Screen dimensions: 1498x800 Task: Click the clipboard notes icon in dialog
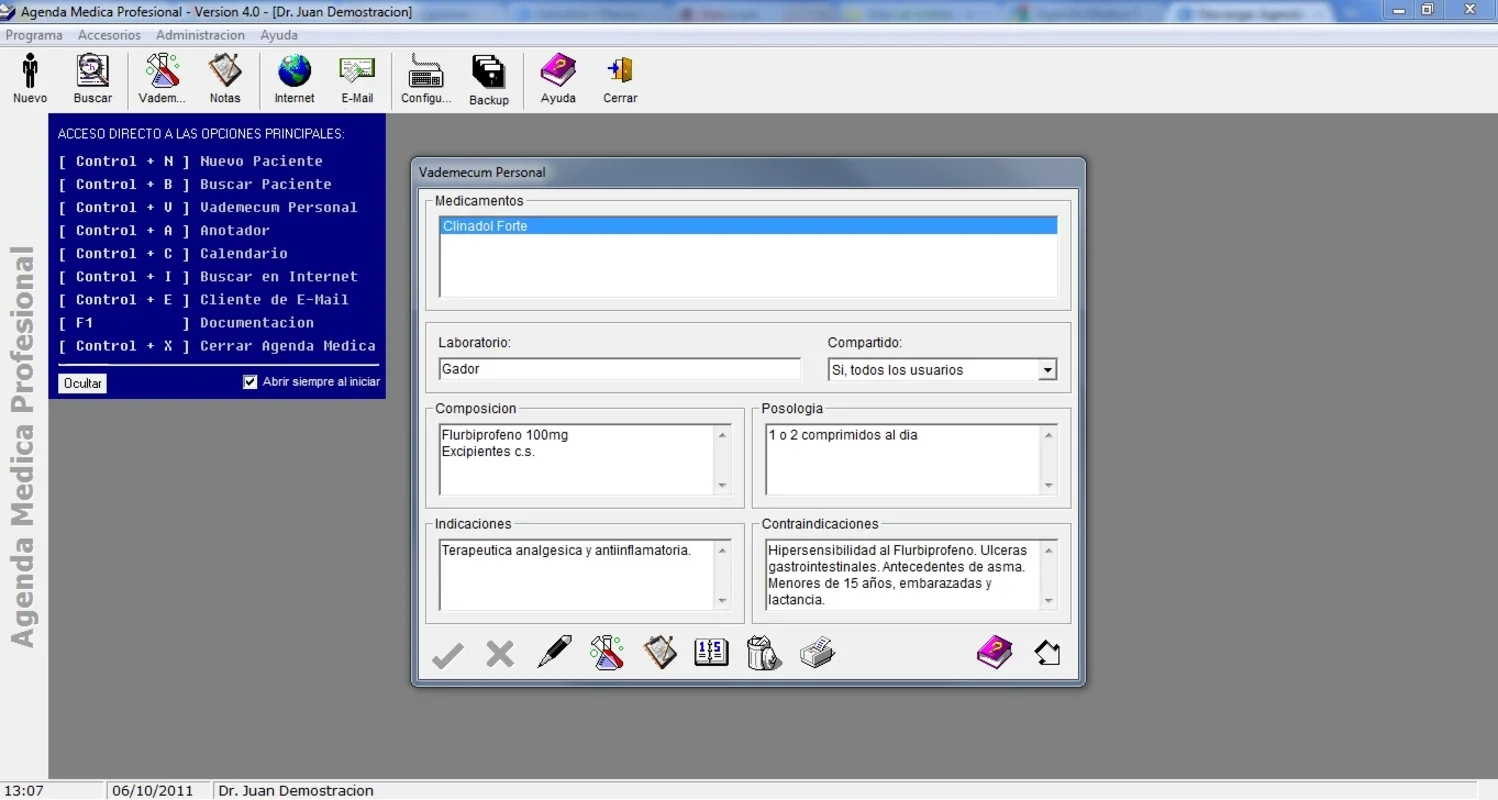point(660,653)
